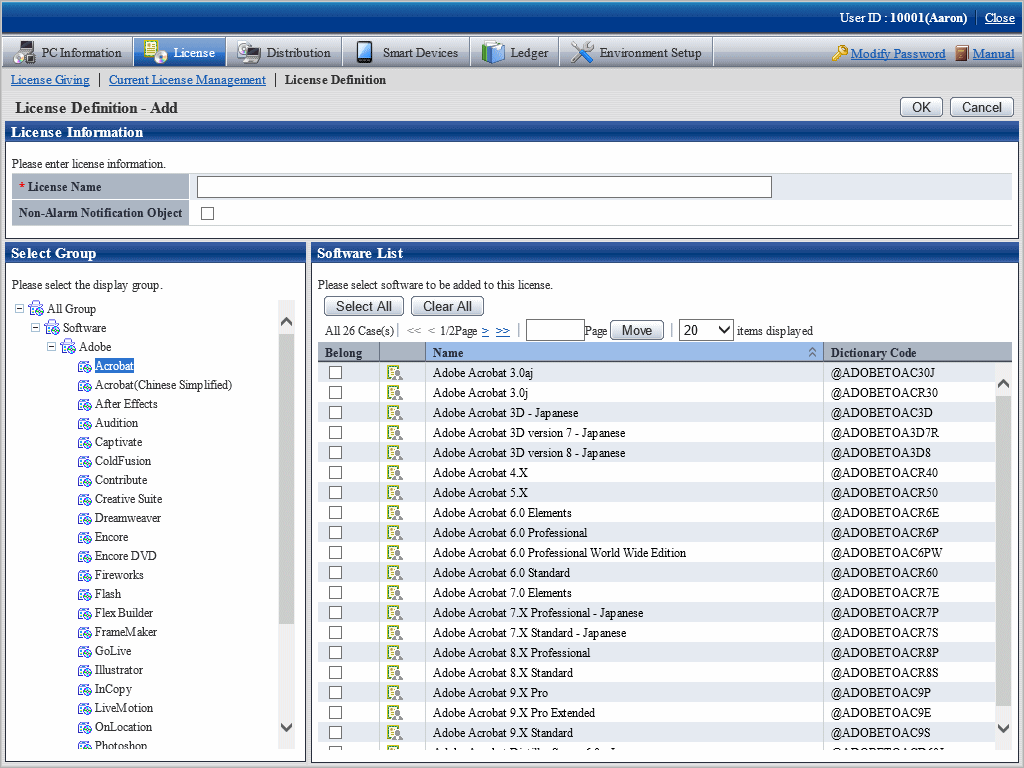This screenshot has width=1024, height=768.
Task: Click the Cancel button
Action: coord(982,107)
